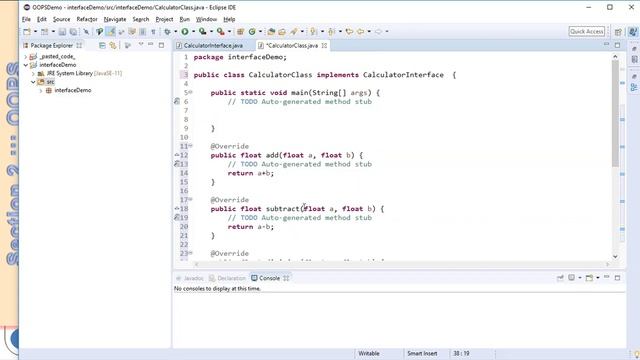The image size is (640, 360).
Task: Click the Debug bug icon
Action: point(167,31)
